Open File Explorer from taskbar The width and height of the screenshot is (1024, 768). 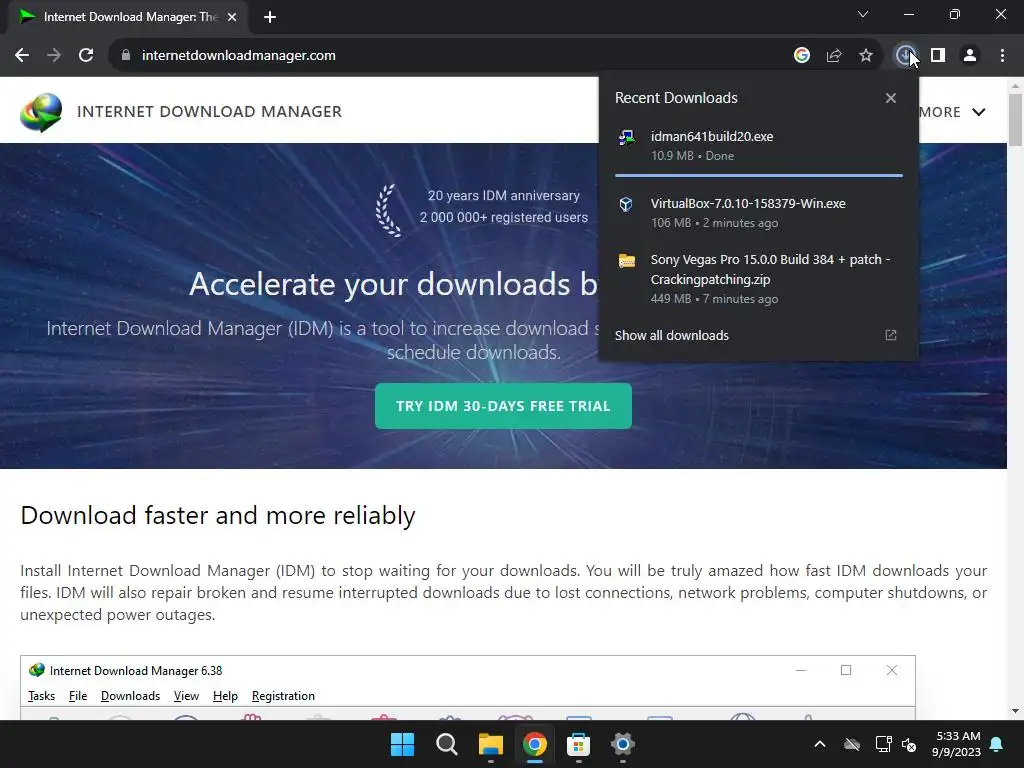pos(490,744)
